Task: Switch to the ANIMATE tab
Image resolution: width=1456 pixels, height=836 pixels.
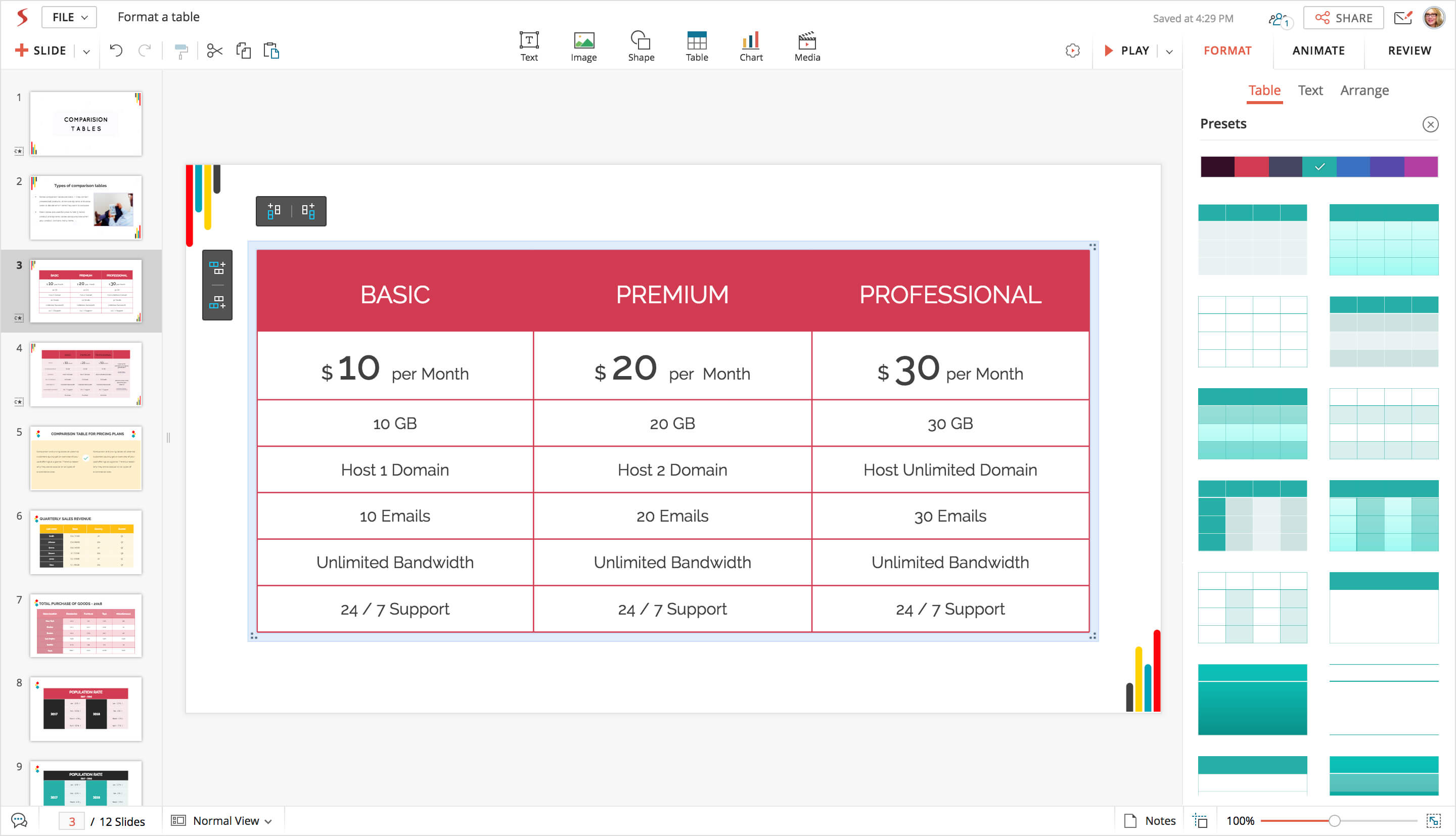Action: [x=1318, y=51]
